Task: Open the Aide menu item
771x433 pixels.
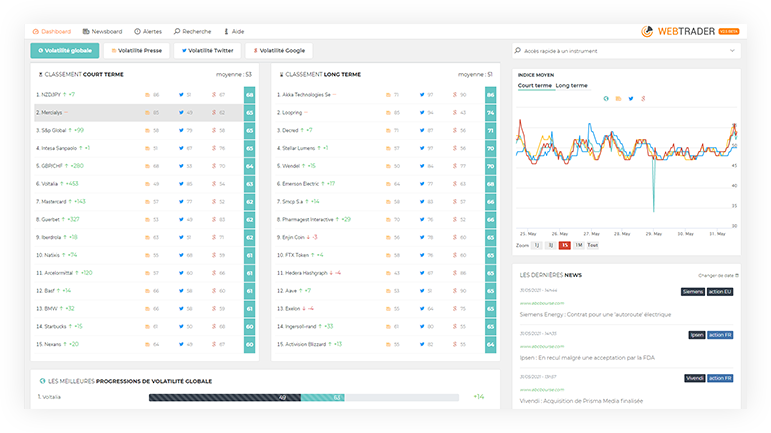Action: click(x=234, y=31)
